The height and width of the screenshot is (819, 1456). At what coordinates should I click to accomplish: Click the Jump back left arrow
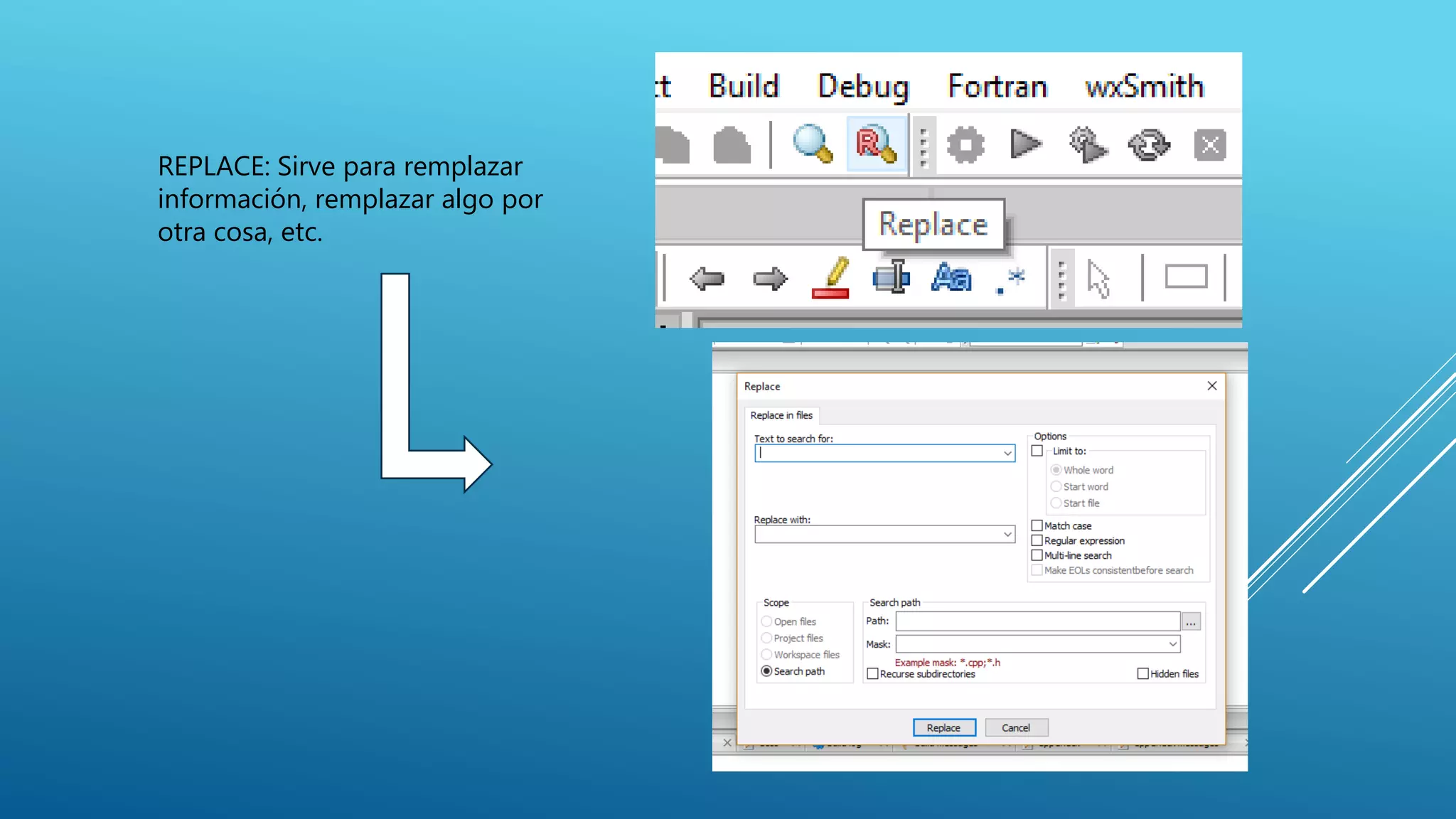tap(707, 278)
